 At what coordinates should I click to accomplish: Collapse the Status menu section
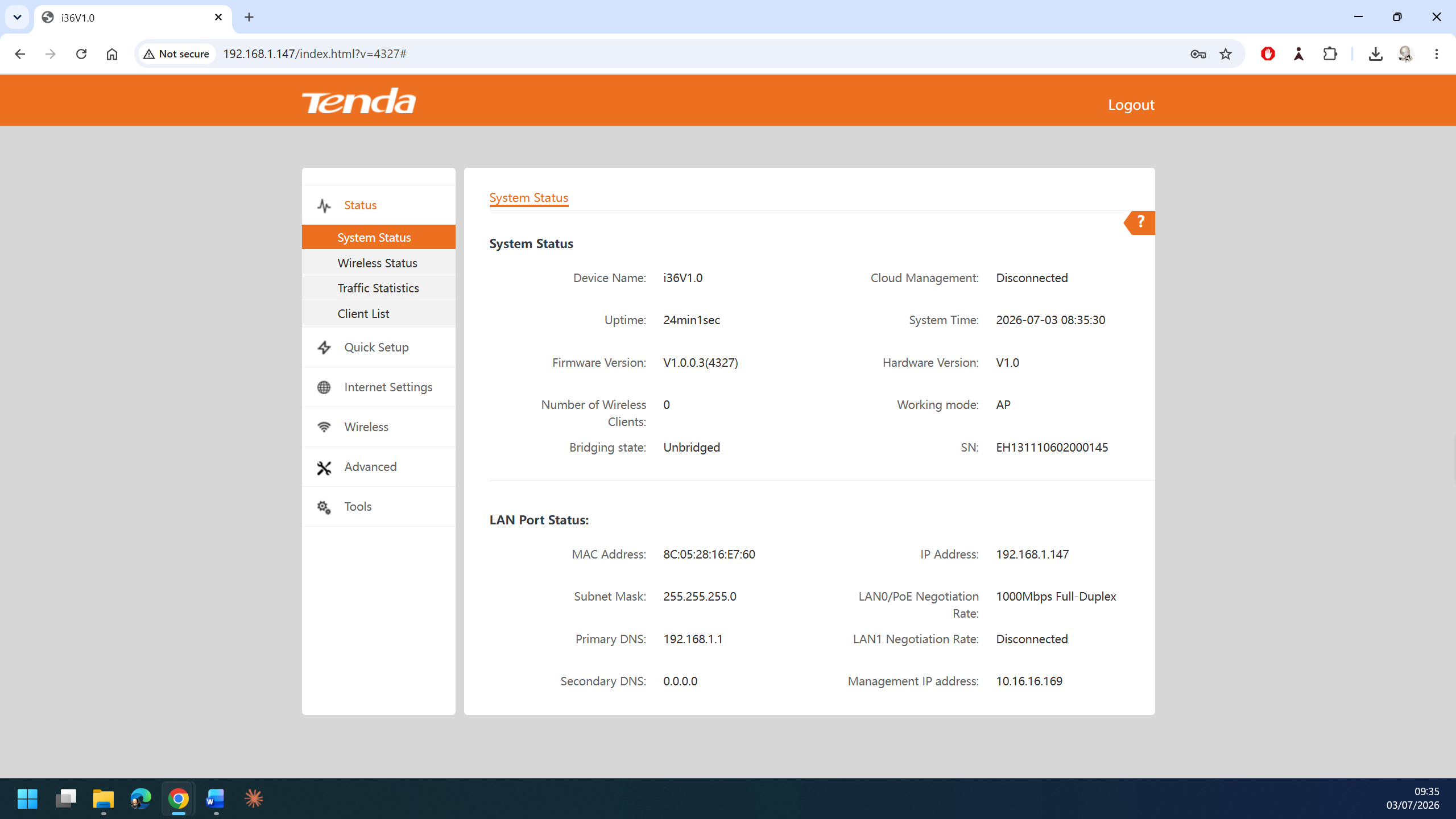[x=379, y=205]
